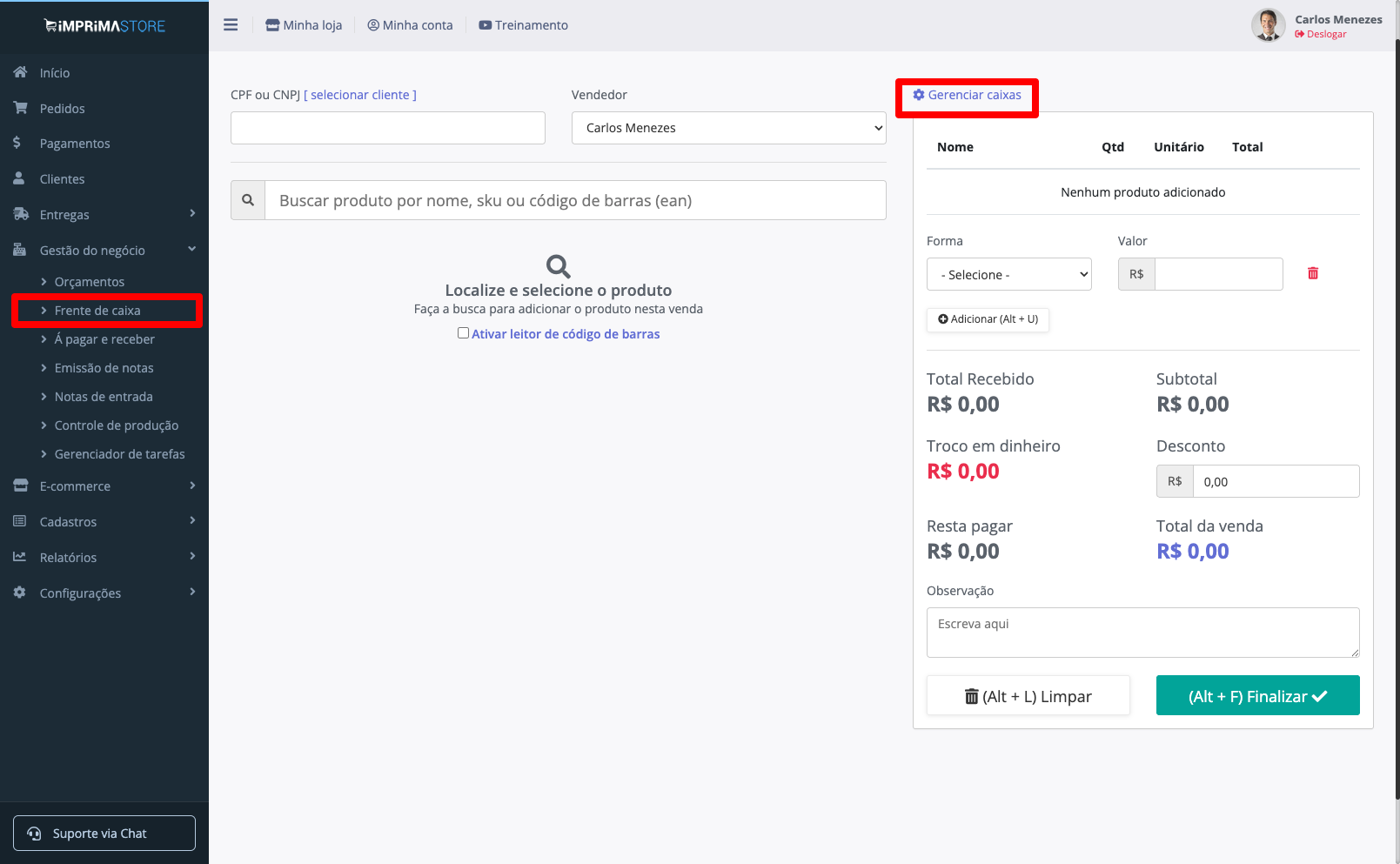Click Ativar leitor de código de barras

(x=566, y=334)
